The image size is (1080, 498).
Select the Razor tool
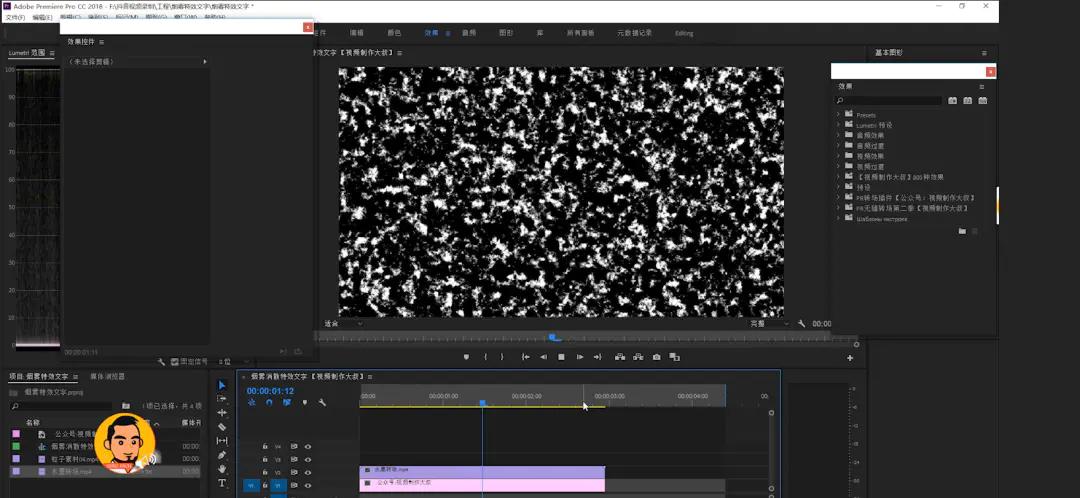(222, 427)
